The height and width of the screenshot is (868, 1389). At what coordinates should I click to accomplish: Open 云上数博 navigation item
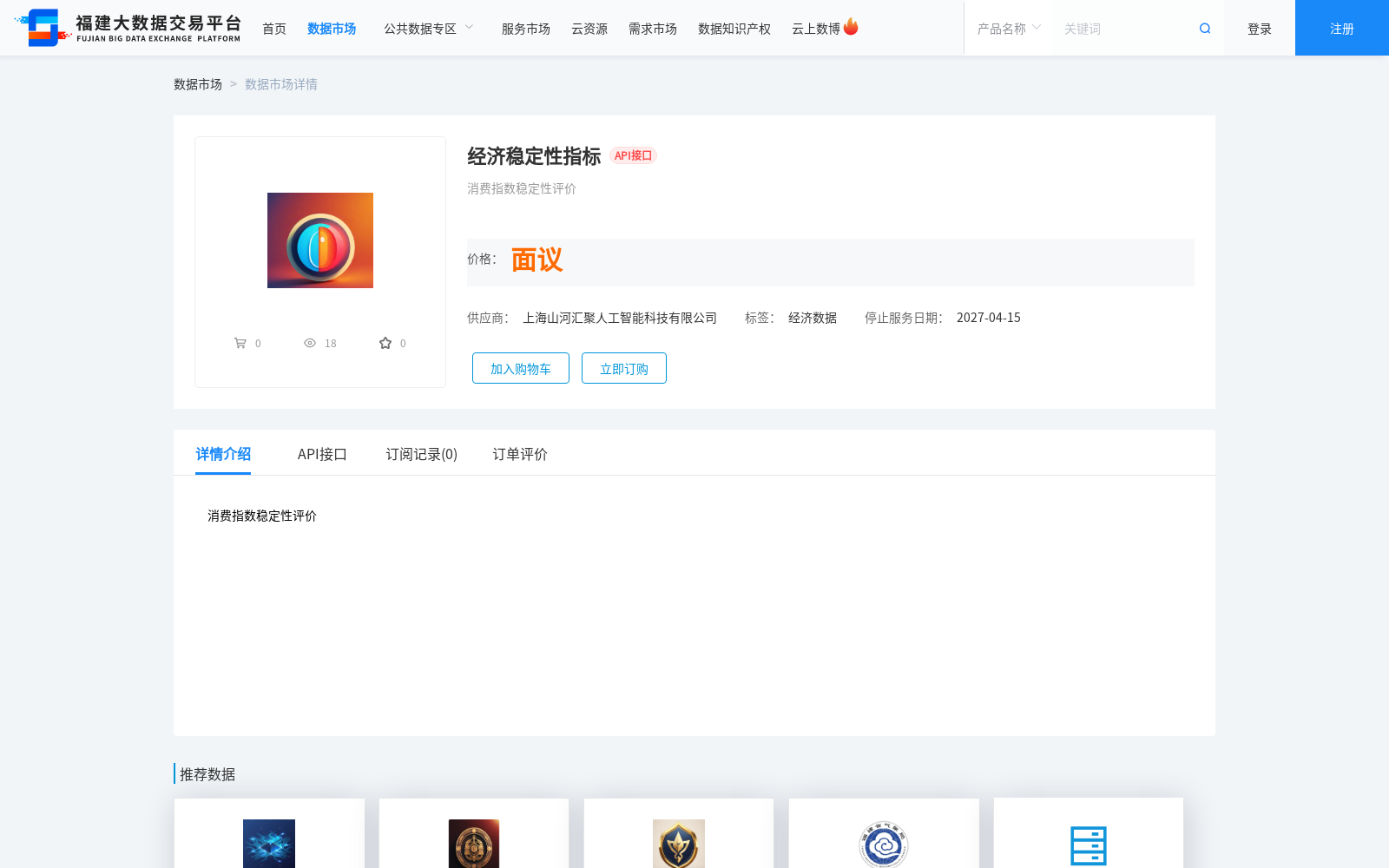coord(816,29)
